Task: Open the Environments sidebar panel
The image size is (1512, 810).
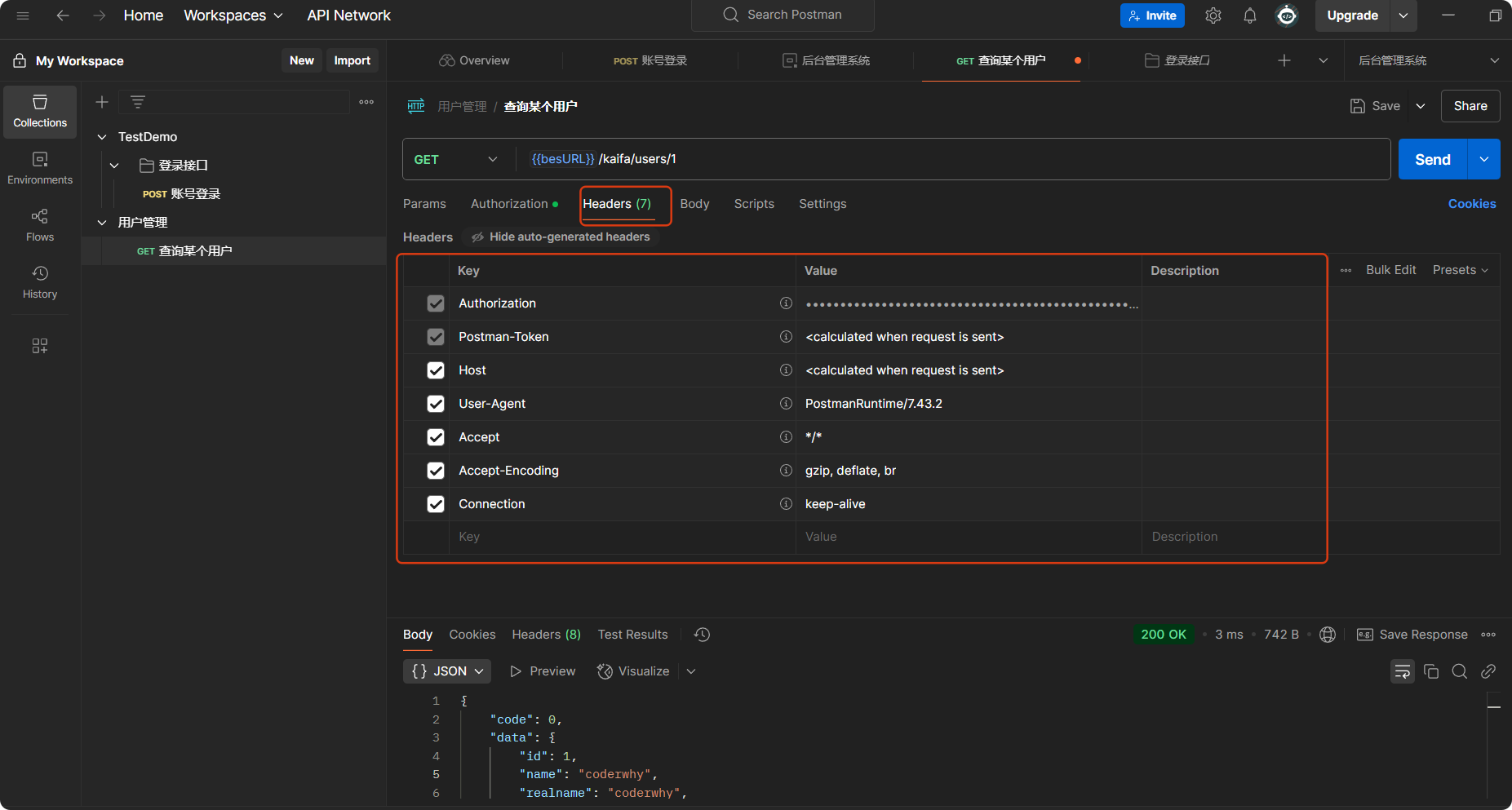Action: point(40,169)
